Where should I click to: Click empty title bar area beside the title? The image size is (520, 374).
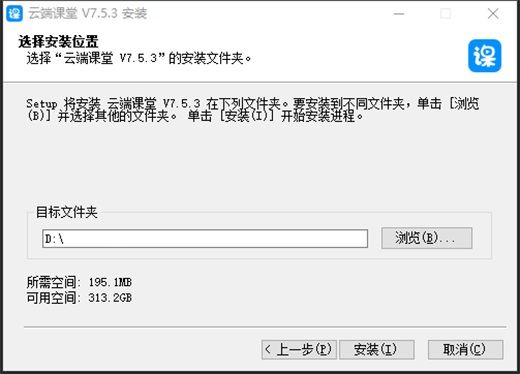click(267, 14)
